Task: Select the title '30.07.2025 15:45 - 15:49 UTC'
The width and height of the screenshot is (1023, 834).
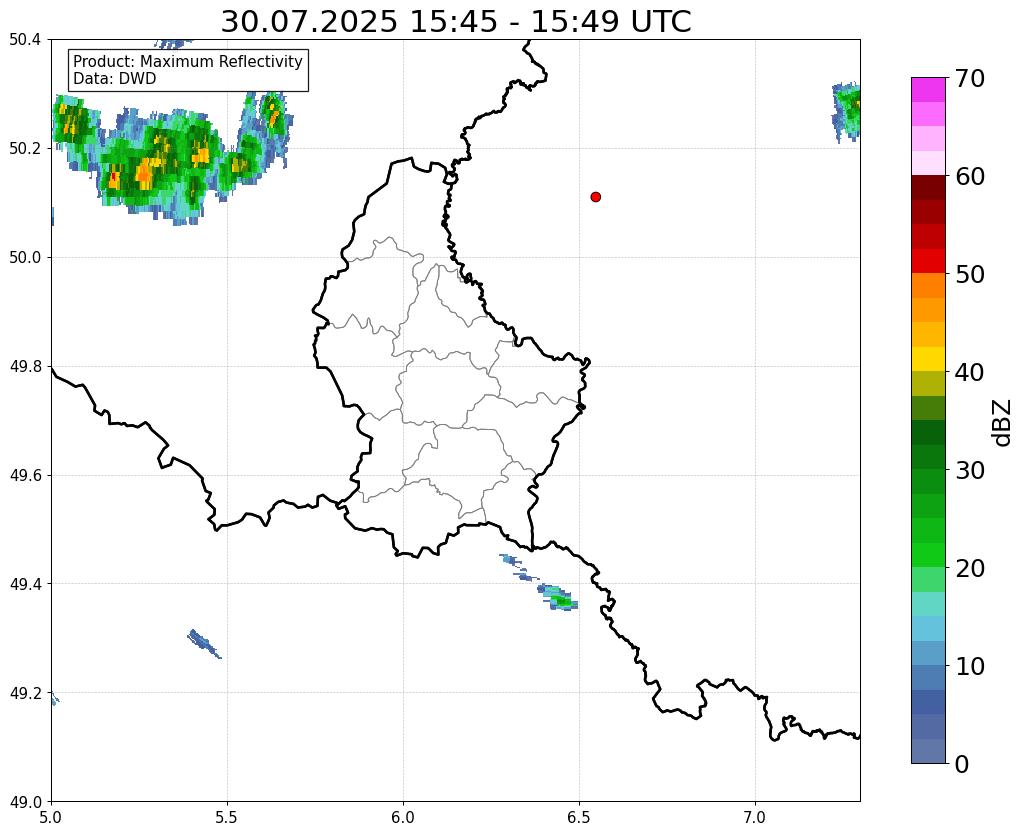Action: click(455, 22)
